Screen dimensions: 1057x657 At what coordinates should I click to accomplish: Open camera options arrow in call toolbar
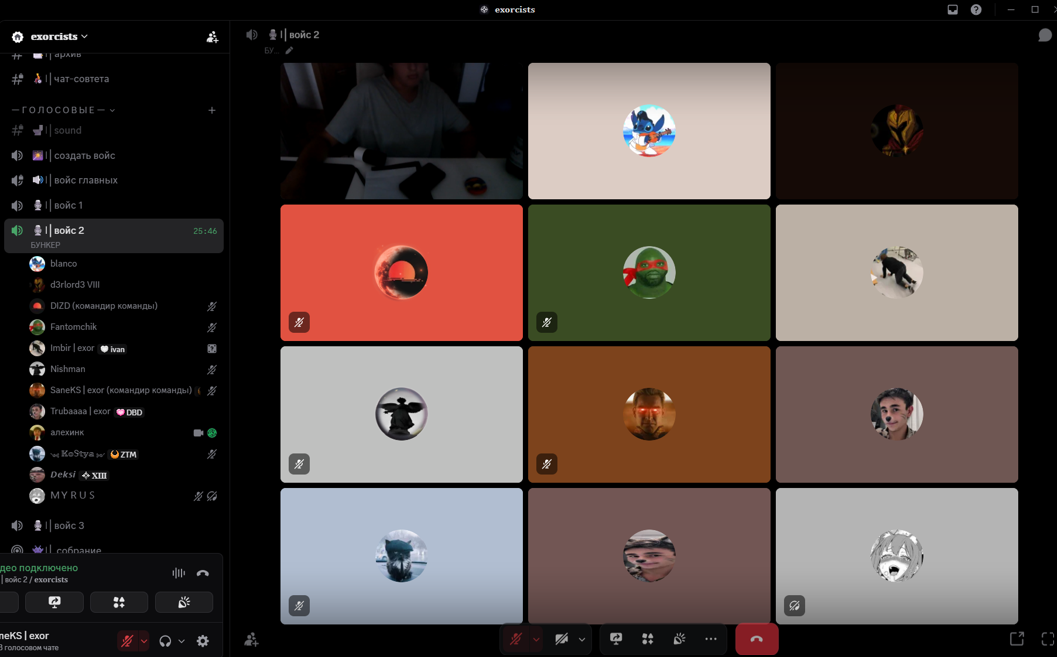tap(581, 639)
